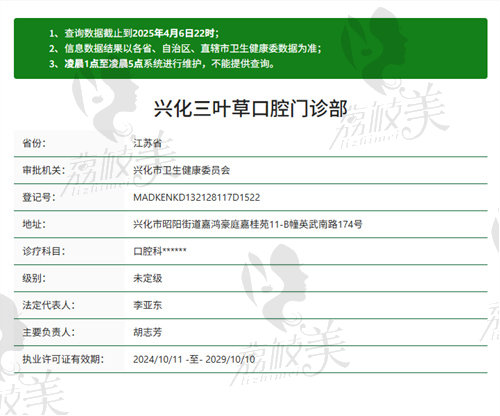The image size is (500, 416).
Task: Click the 省份 label
Action: point(34,143)
